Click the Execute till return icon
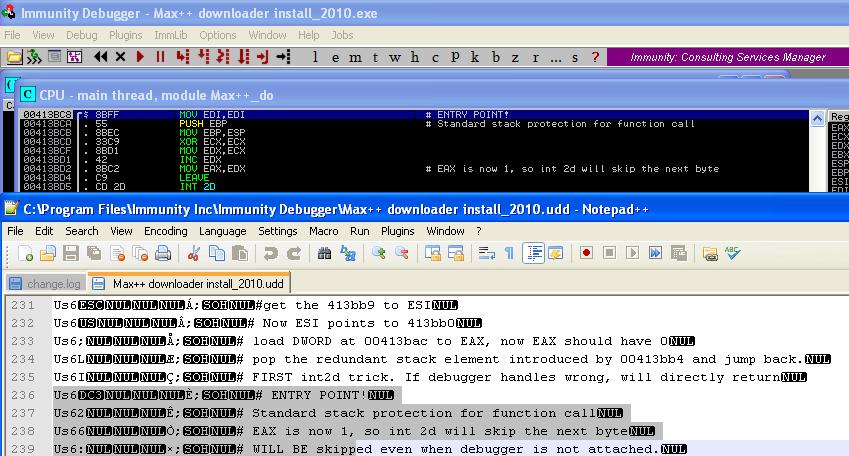The width and height of the screenshot is (849, 456). 263,56
